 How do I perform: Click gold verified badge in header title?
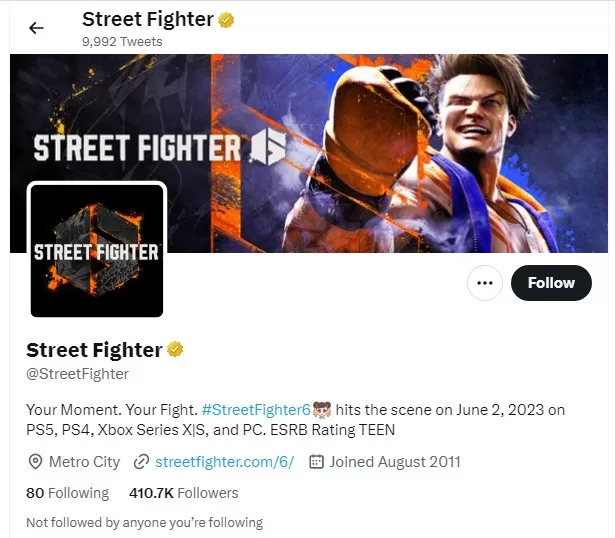click(226, 20)
